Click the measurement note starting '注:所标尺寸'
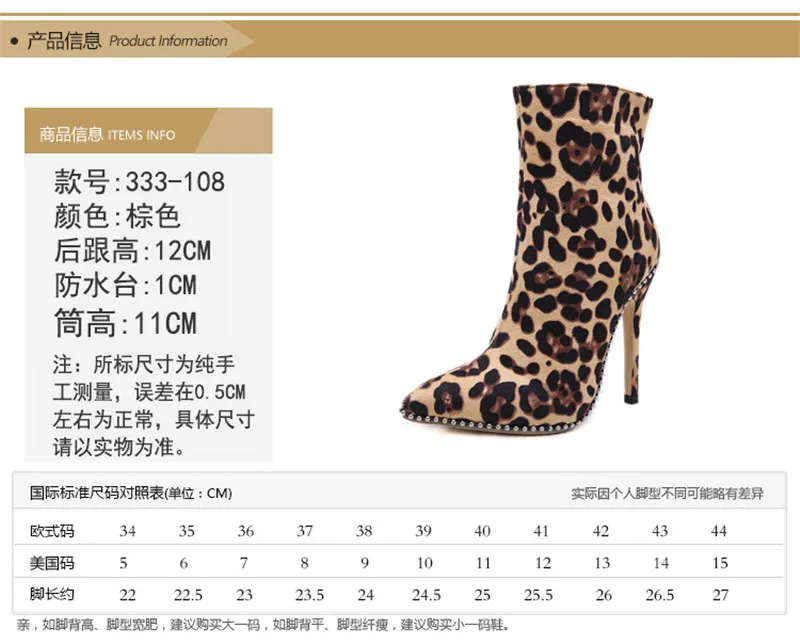Screen dimensions: 800x644 click(x=154, y=406)
